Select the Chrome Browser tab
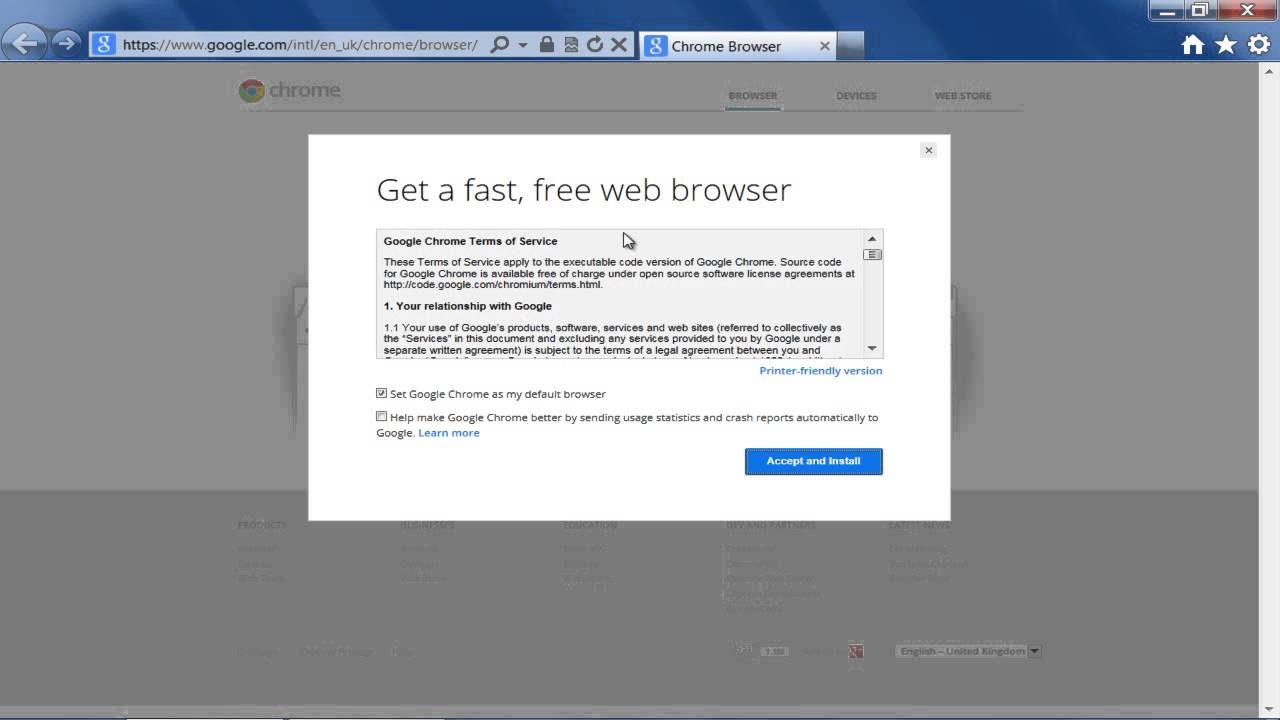The width and height of the screenshot is (1280, 720). coord(738,46)
